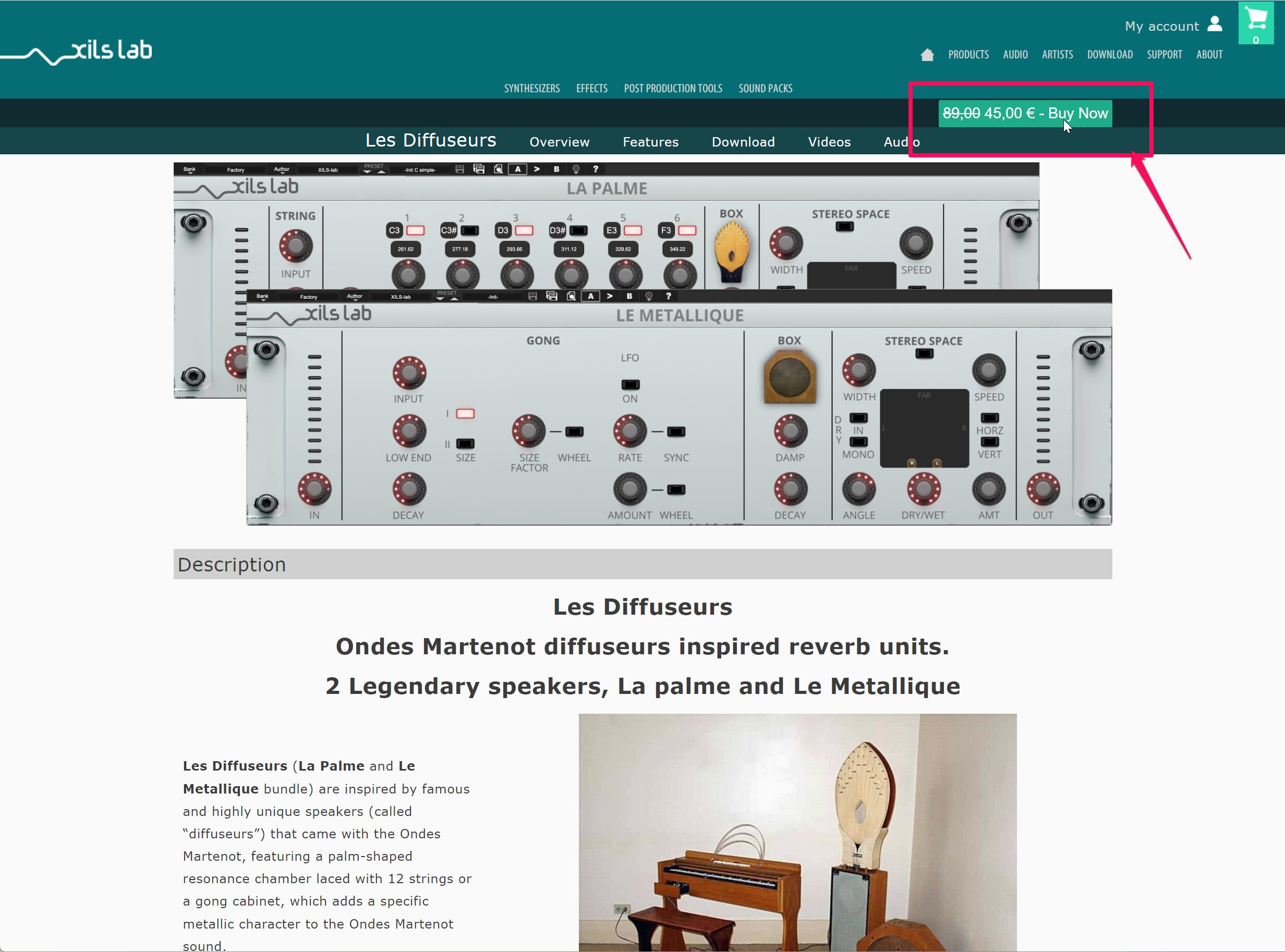
Task: Switch to the Features tab
Action: tap(651, 142)
